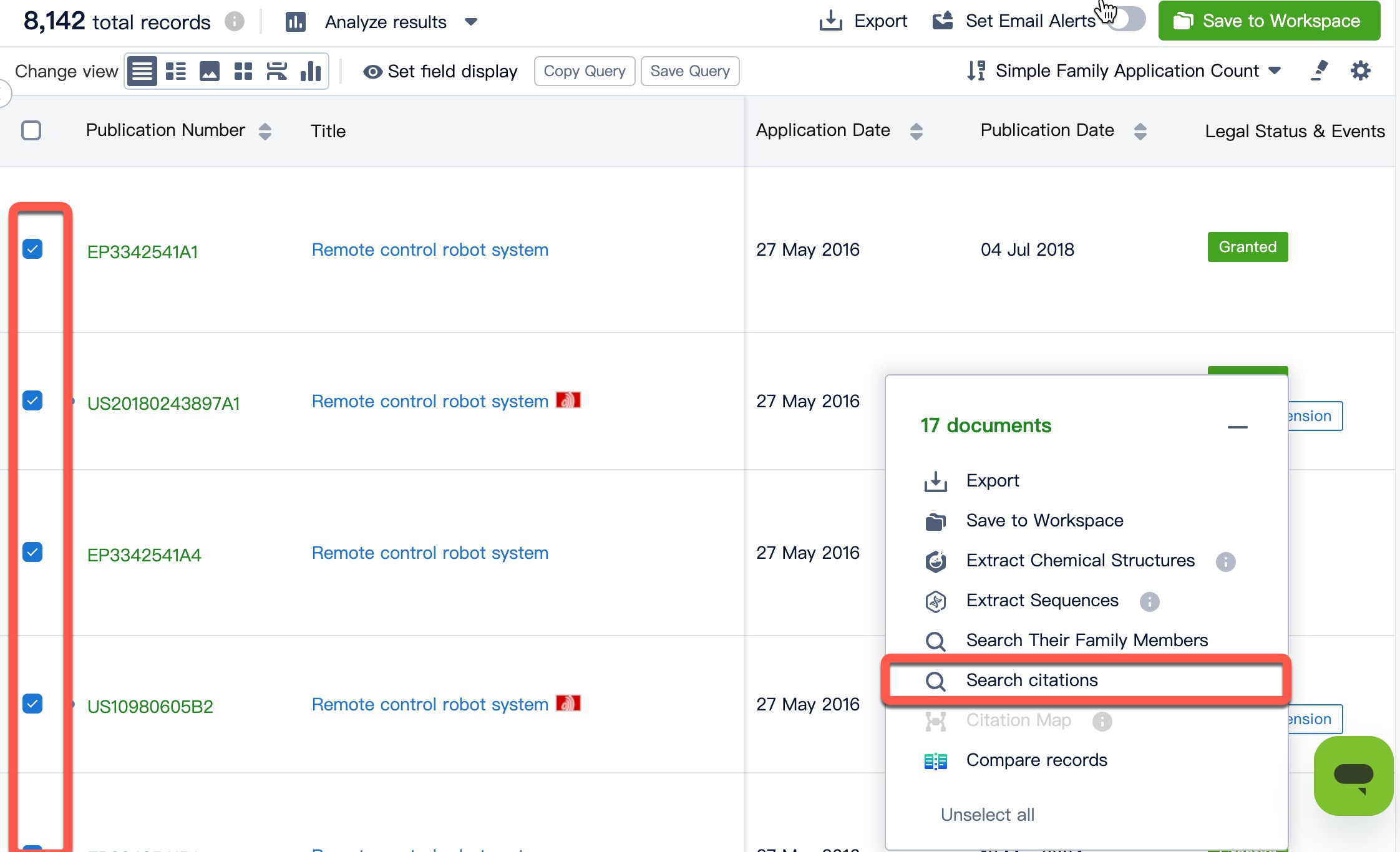Click the highlighter pen icon
This screenshot has height=852, width=1400.
point(1319,70)
